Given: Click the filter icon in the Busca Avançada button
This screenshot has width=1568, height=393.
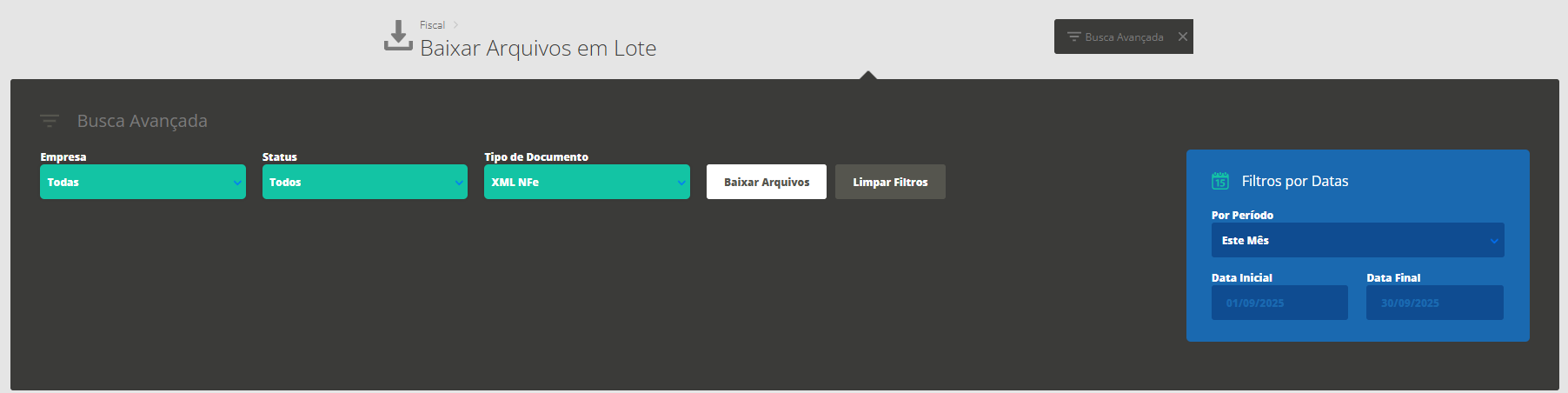Looking at the screenshot, I should click(1073, 37).
